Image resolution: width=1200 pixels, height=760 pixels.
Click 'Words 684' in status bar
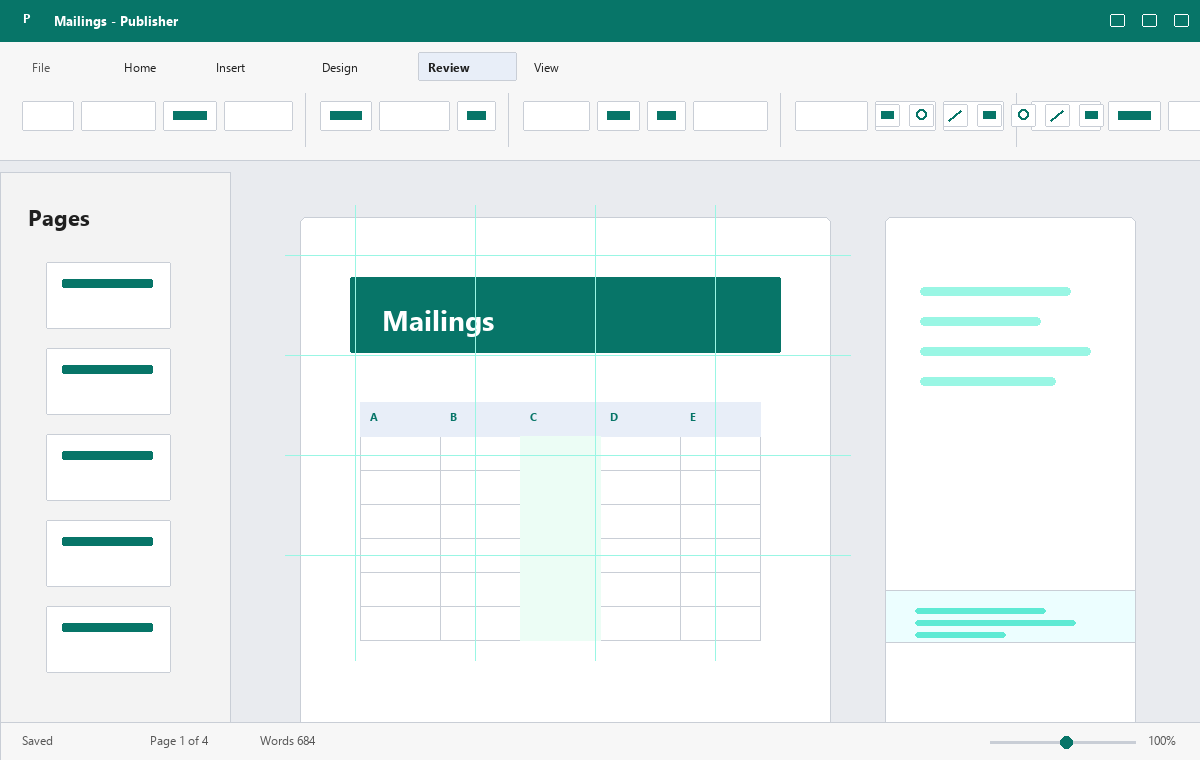pos(288,741)
